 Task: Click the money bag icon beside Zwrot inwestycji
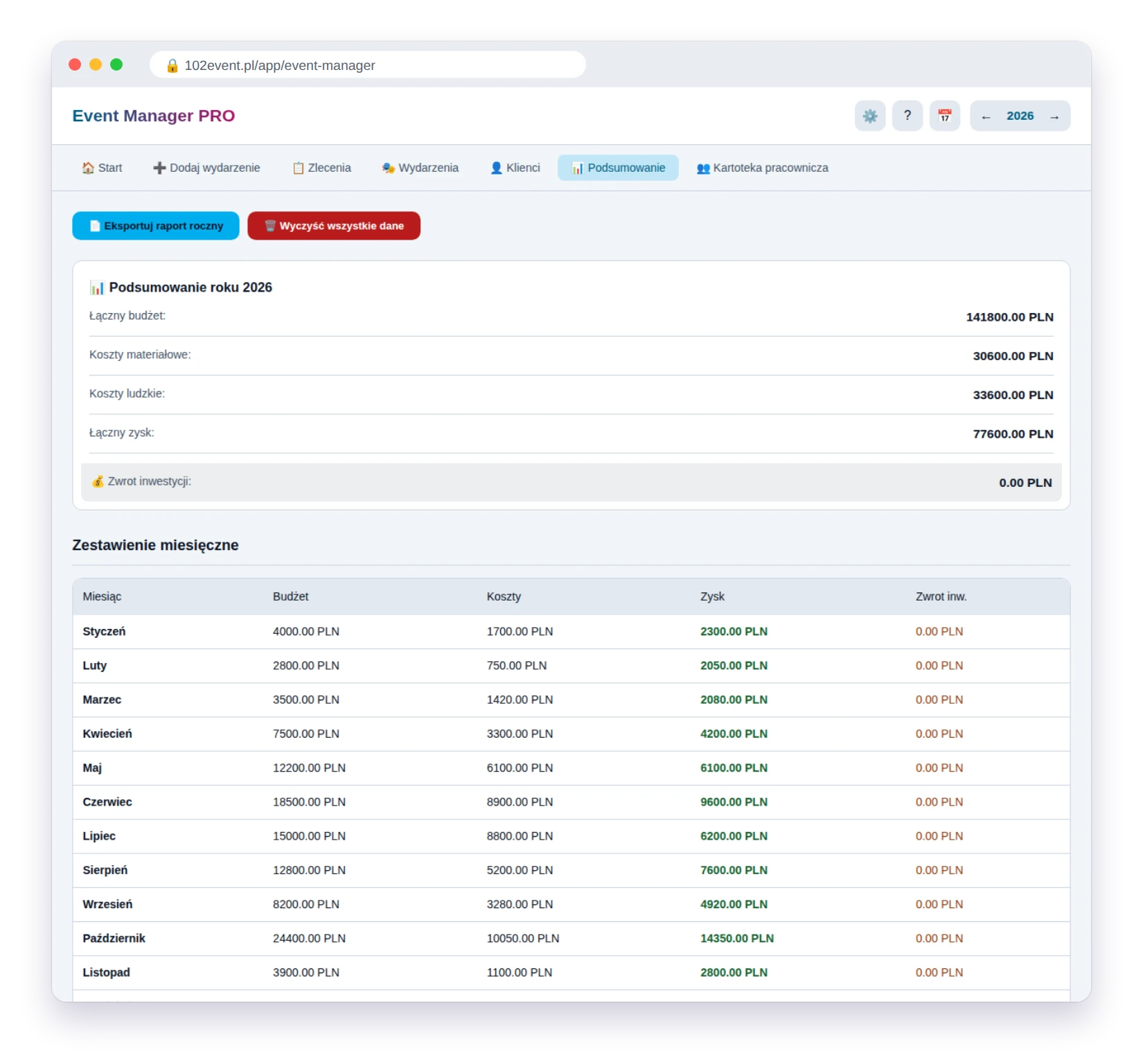point(98,481)
